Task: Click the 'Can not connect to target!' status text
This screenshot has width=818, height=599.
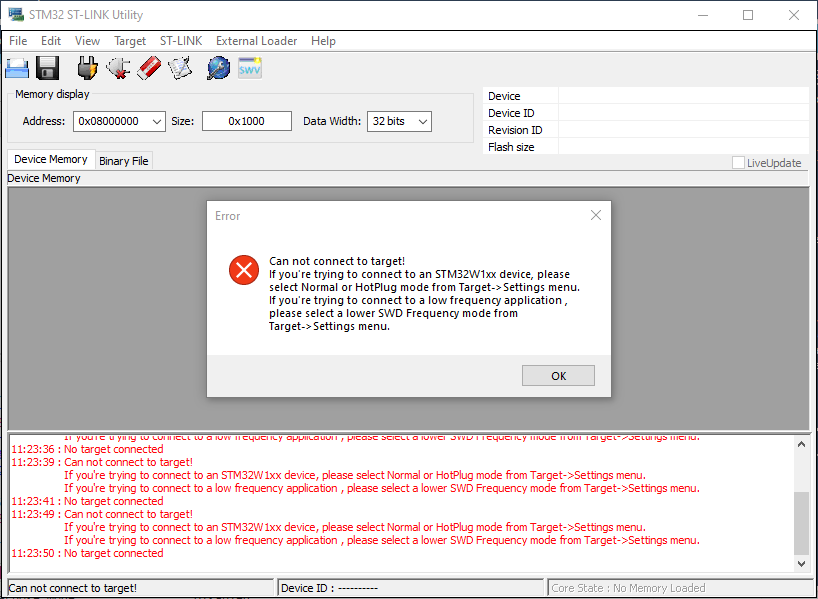Action: click(x=73, y=588)
